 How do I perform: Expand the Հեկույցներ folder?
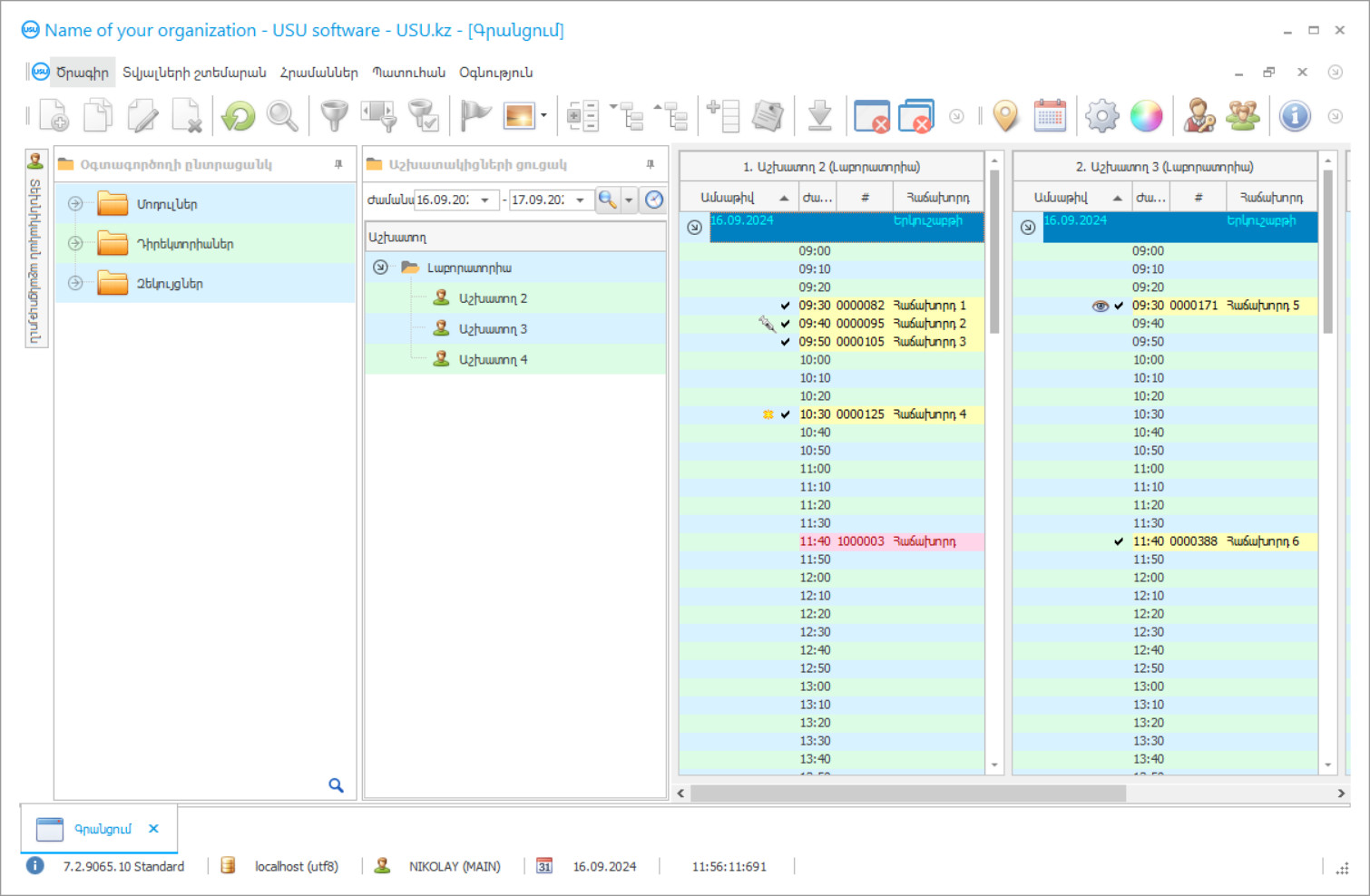(x=75, y=283)
